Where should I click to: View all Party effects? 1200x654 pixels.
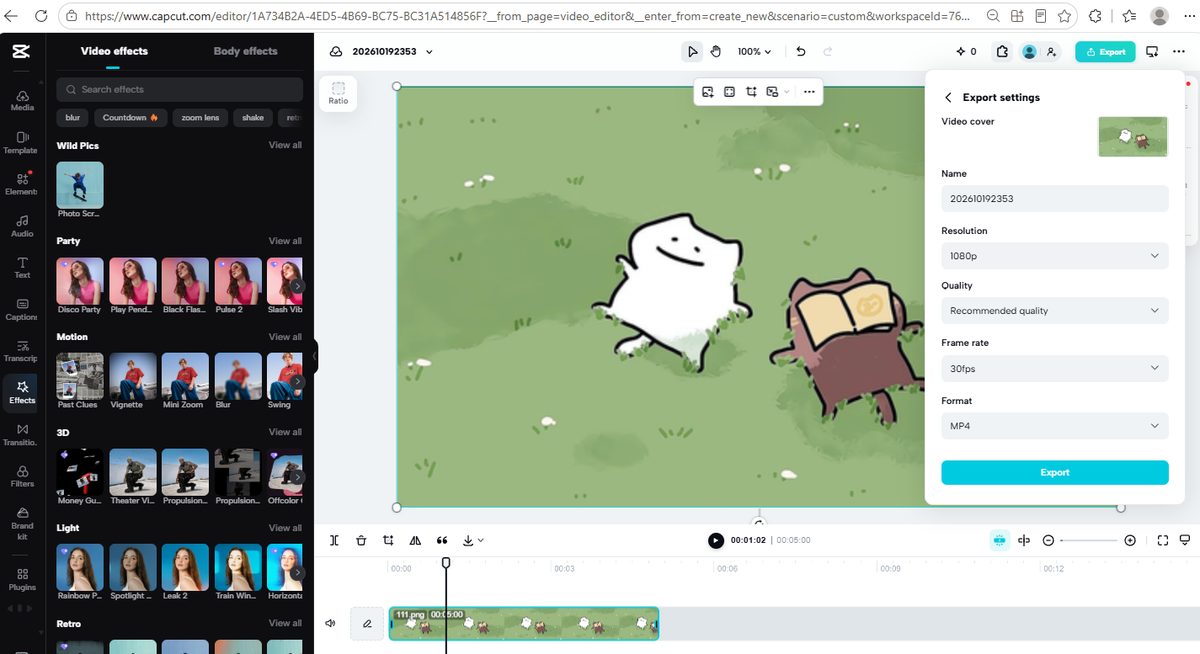point(285,241)
